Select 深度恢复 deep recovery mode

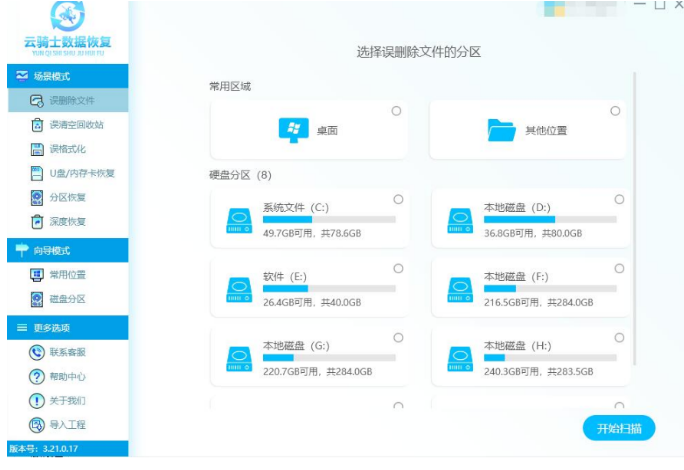point(37,221)
